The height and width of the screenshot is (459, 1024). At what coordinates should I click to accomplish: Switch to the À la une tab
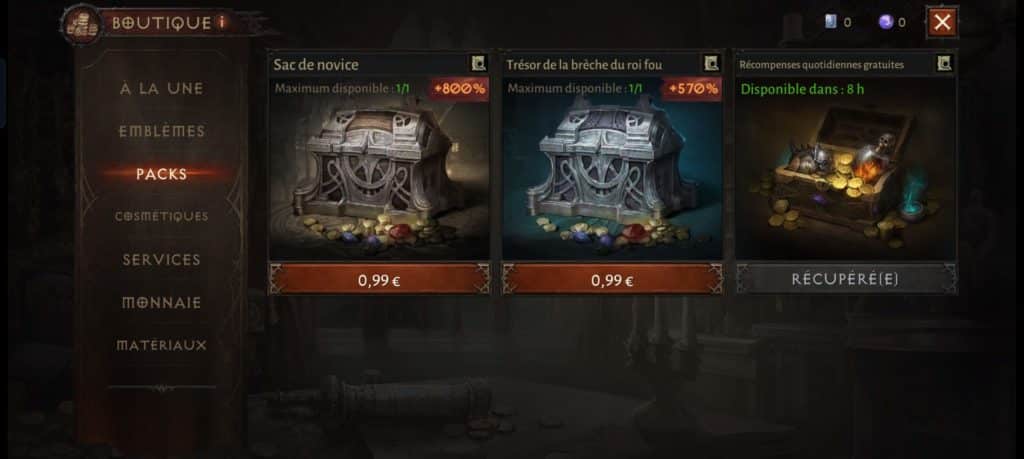161,89
